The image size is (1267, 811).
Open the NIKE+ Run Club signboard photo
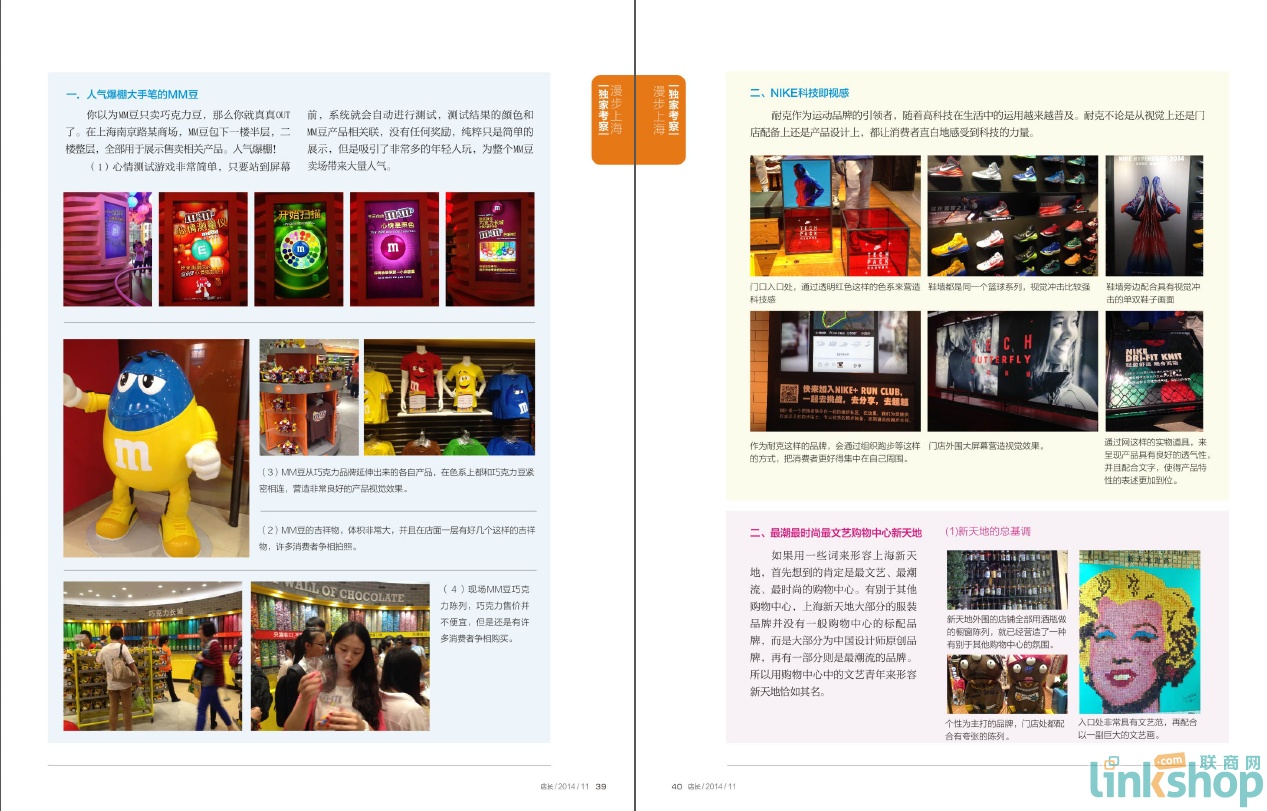tap(834, 371)
